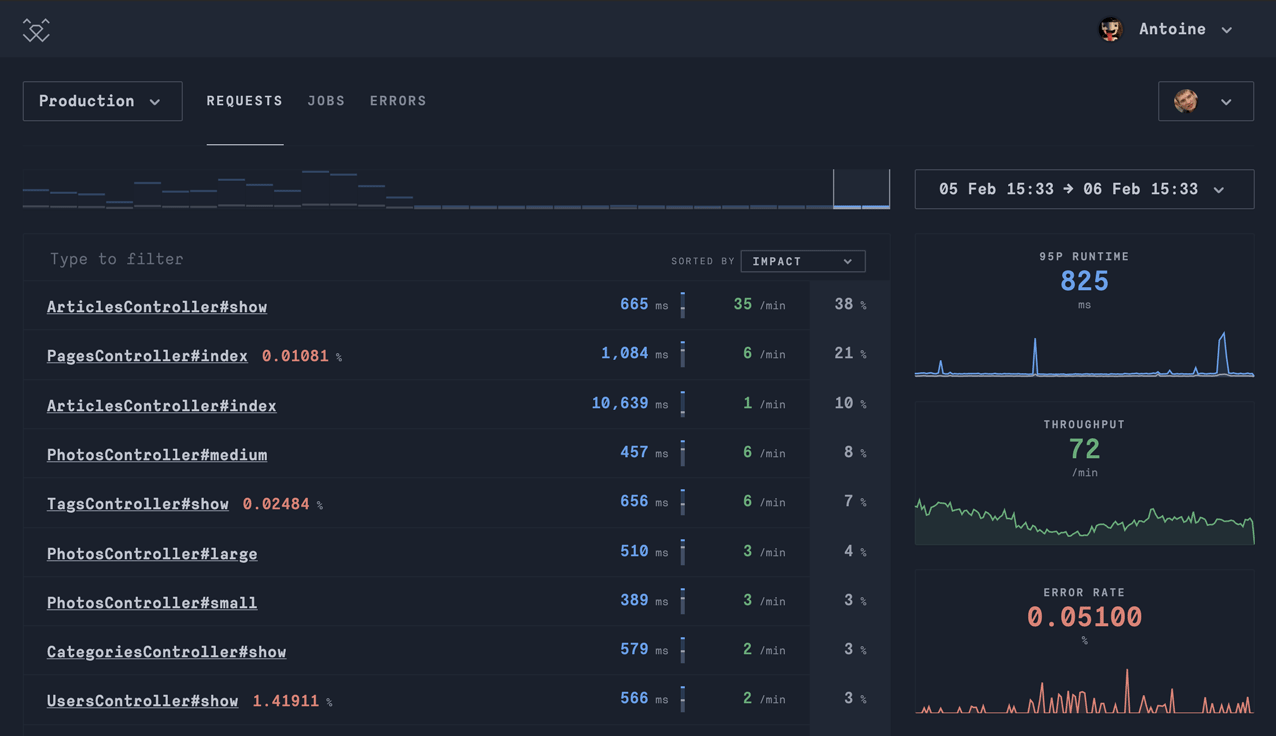Click the runtime bar in PagesController#index row

(x=683, y=354)
